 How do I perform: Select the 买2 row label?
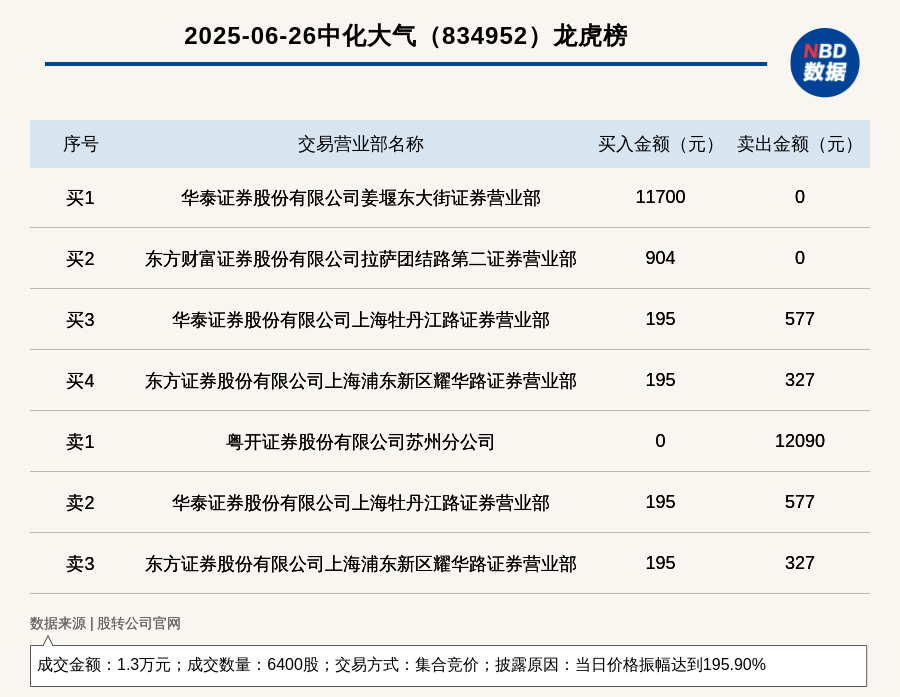(80, 259)
